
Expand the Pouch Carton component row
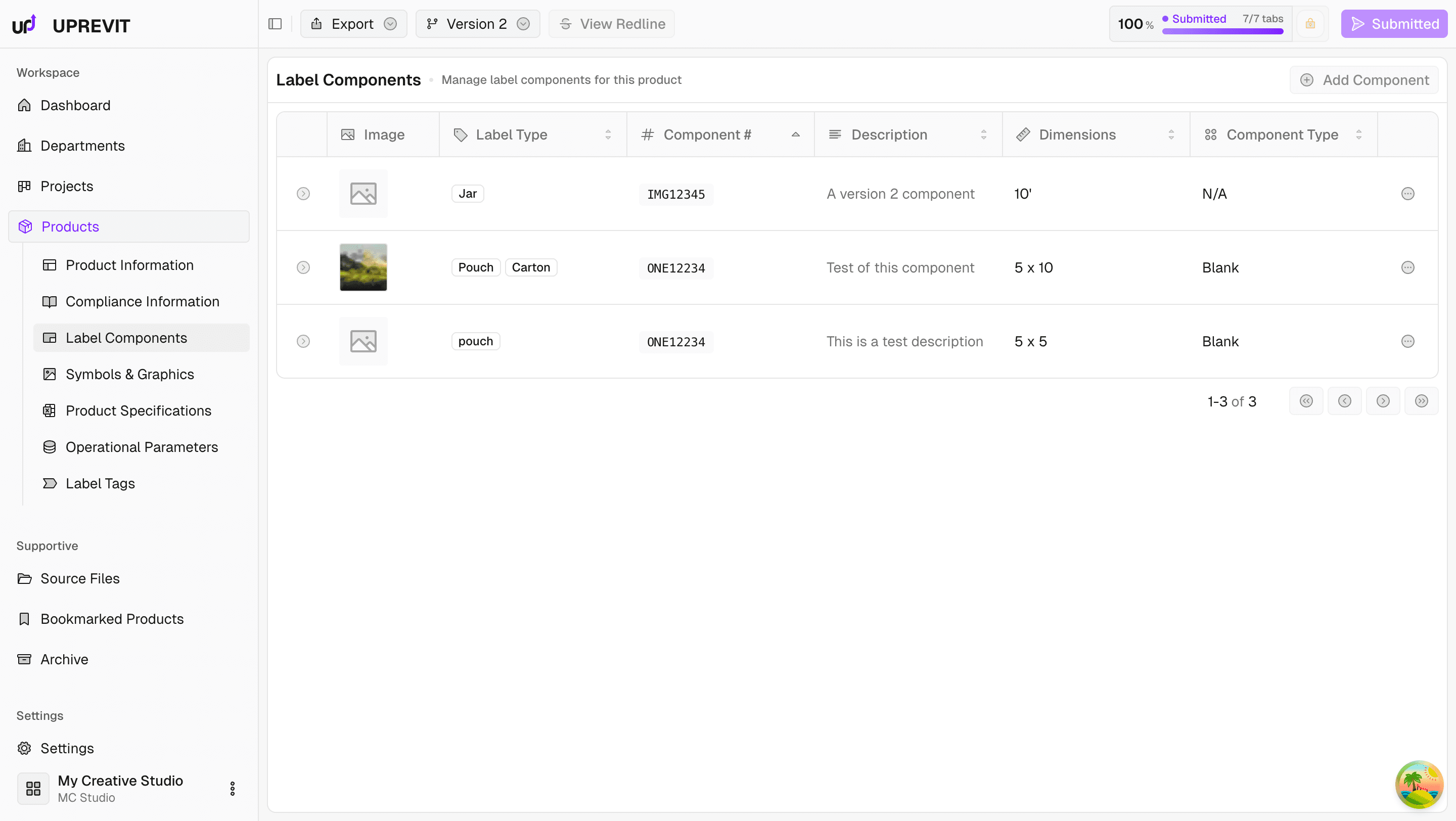(303, 267)
